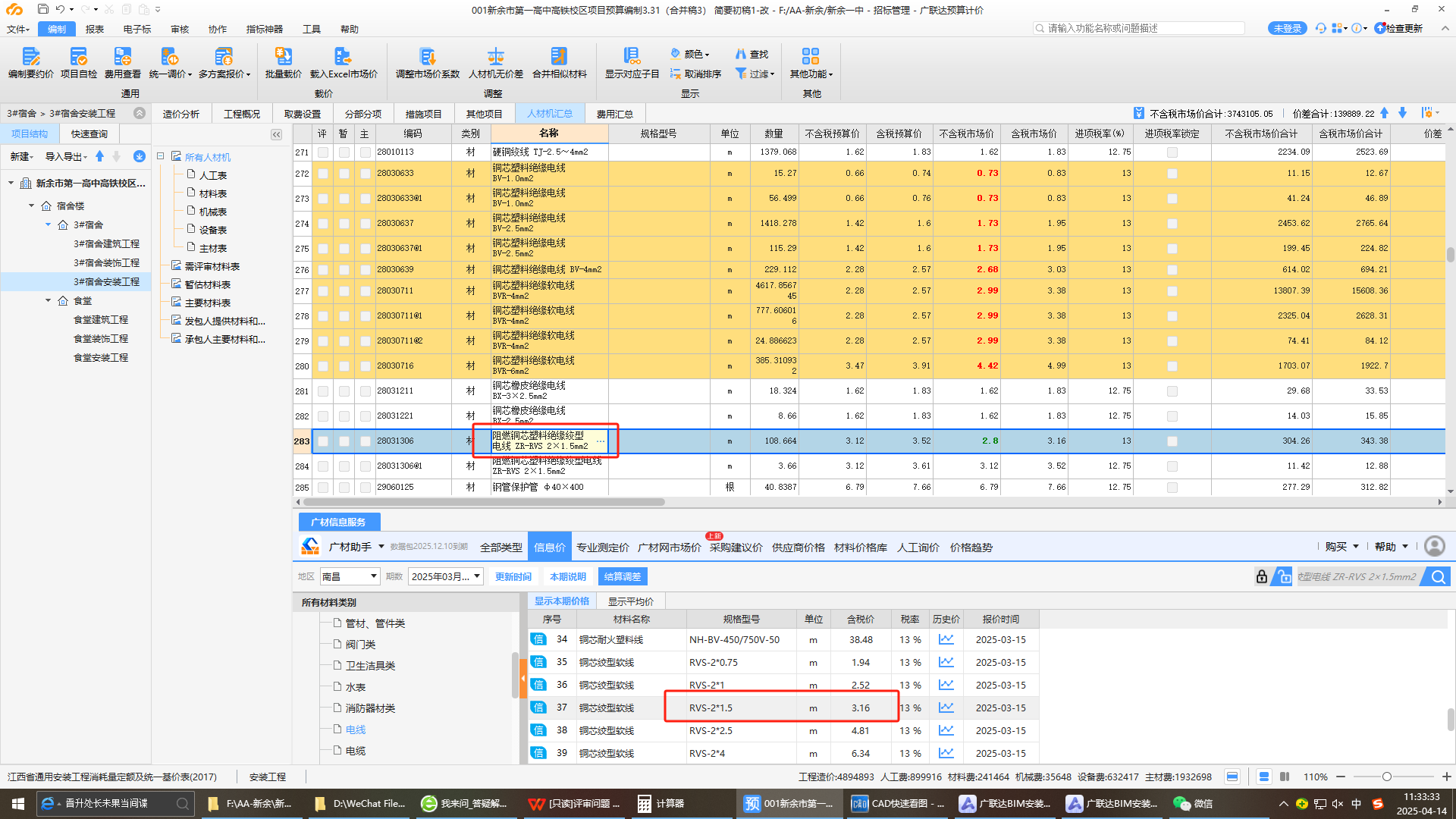Toggle 评 checkbox in row 271

[x=322, y=152]
